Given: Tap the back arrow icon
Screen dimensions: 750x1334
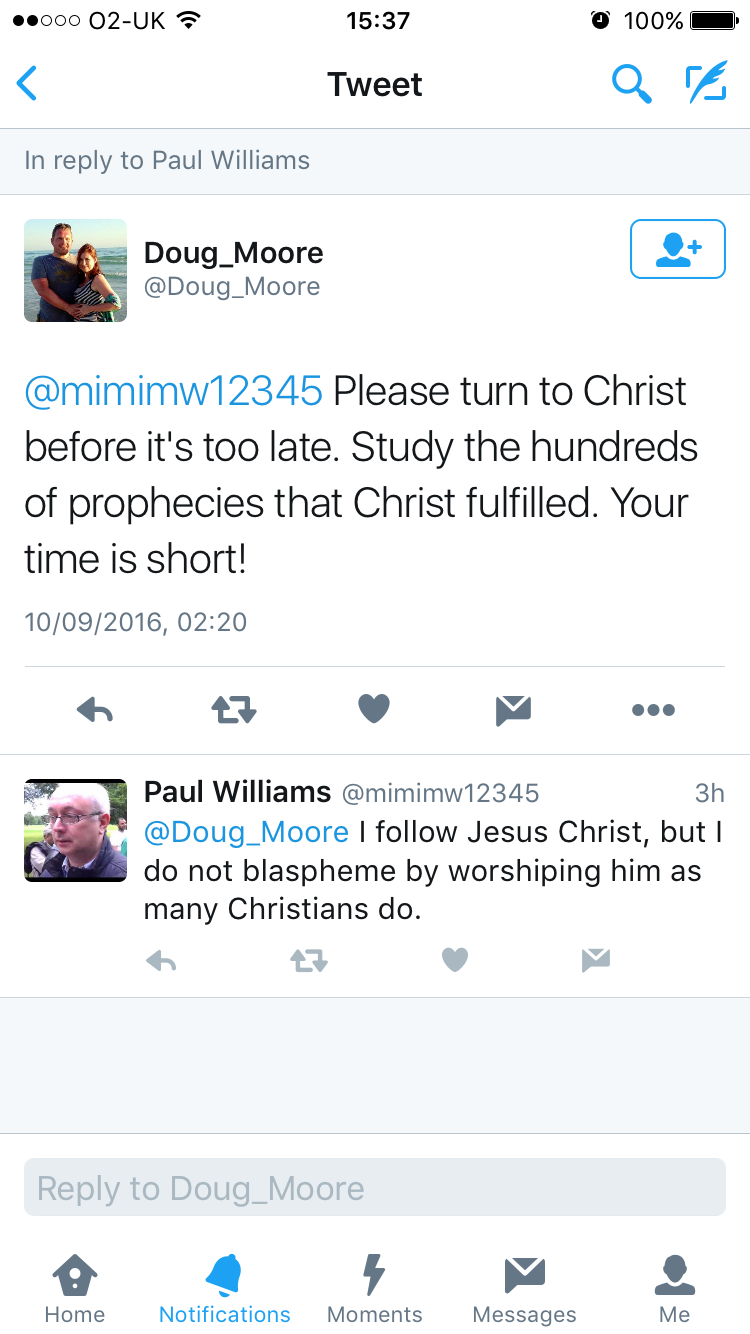Looking at the screenshot, I should coord(28,84).
